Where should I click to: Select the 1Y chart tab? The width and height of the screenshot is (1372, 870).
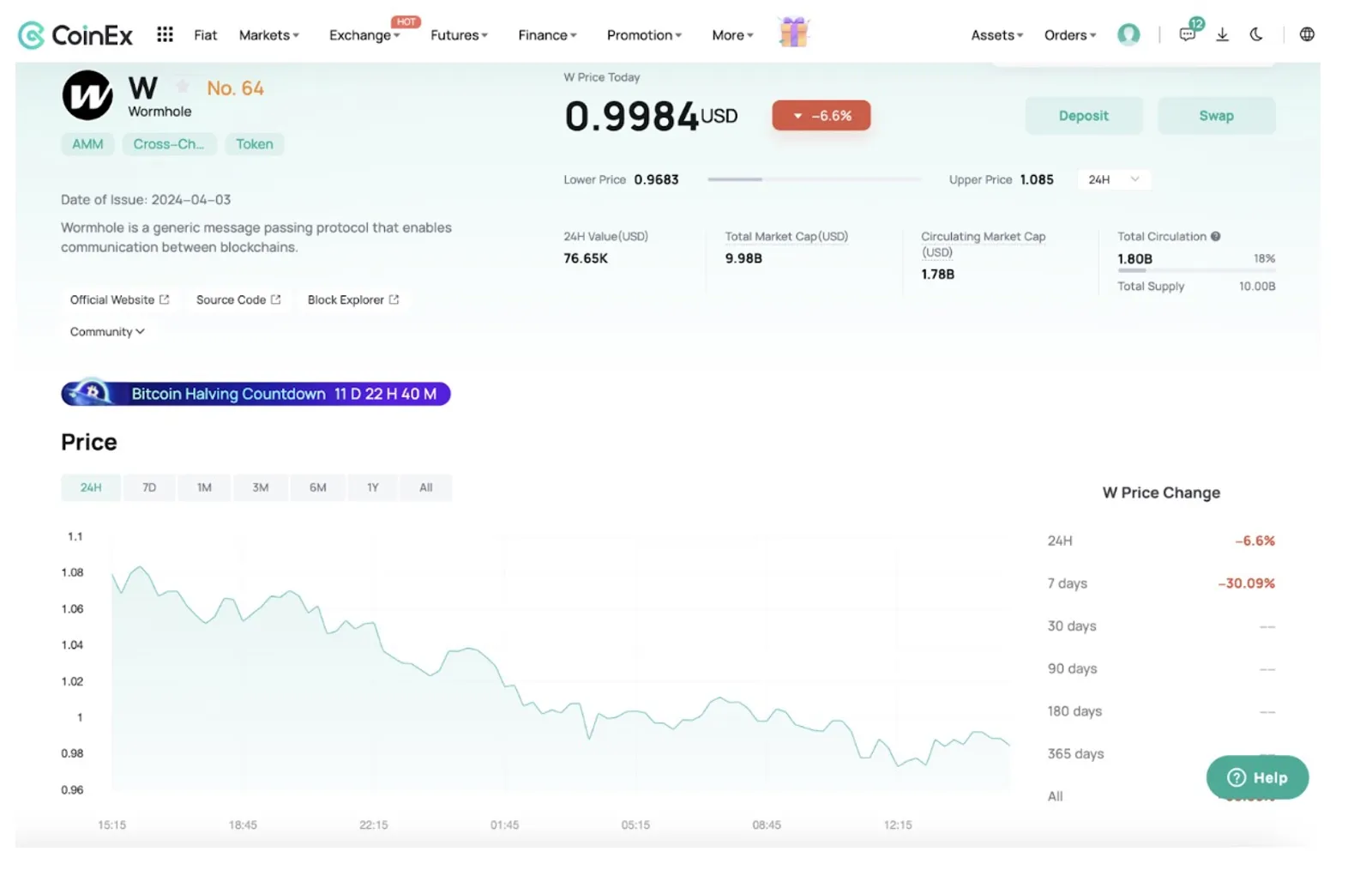(373, 487)
